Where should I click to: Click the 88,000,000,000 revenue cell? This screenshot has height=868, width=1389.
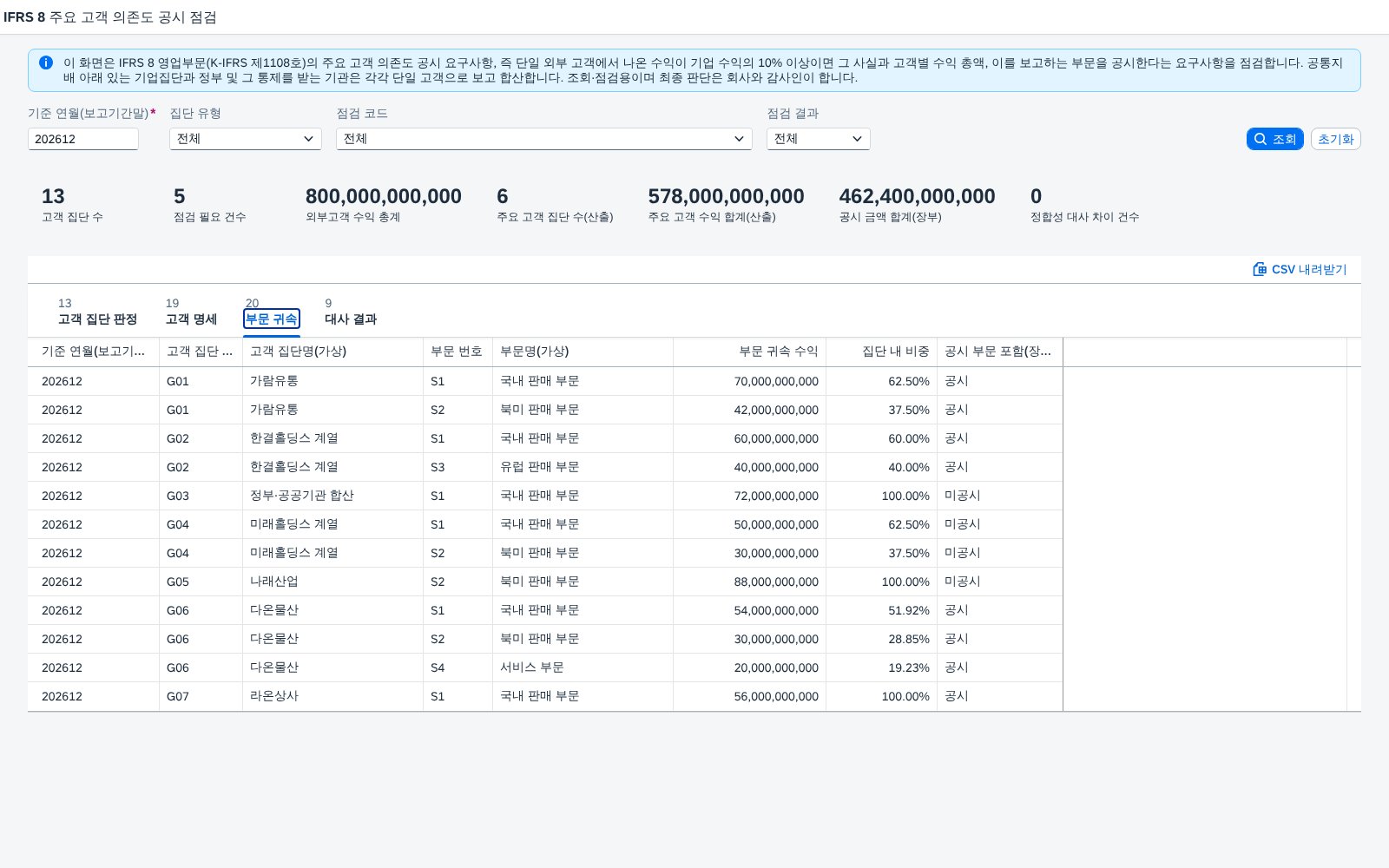tap(750, 582)
